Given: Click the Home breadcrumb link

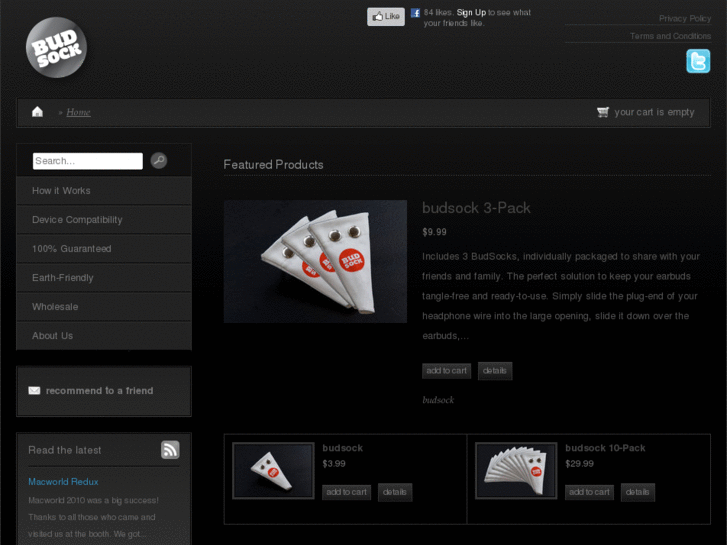Looking at the screenshot, I should [x=78, y=112].
